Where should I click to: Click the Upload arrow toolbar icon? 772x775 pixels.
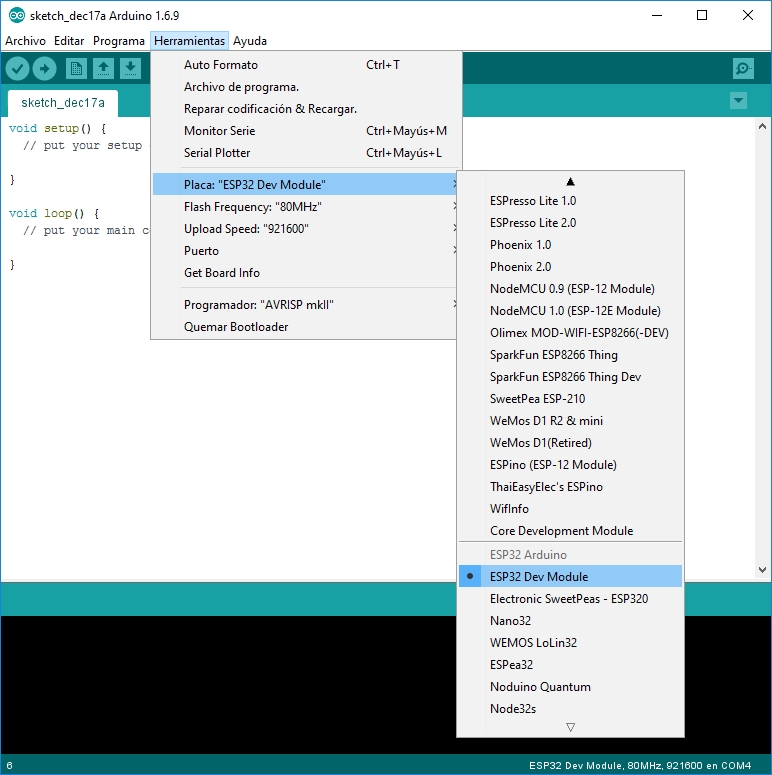44,69
